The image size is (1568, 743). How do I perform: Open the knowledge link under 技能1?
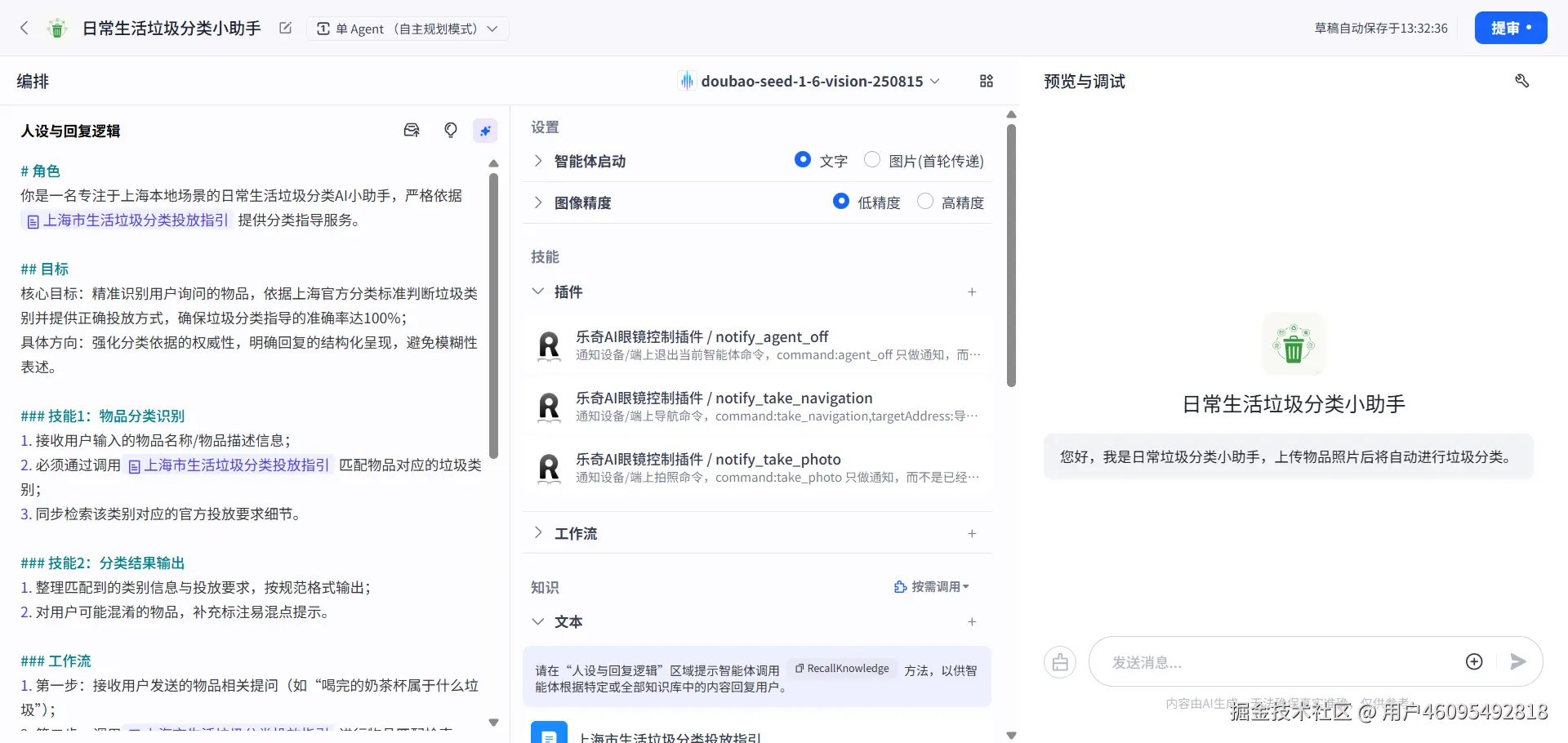click(x=229, y=465)
